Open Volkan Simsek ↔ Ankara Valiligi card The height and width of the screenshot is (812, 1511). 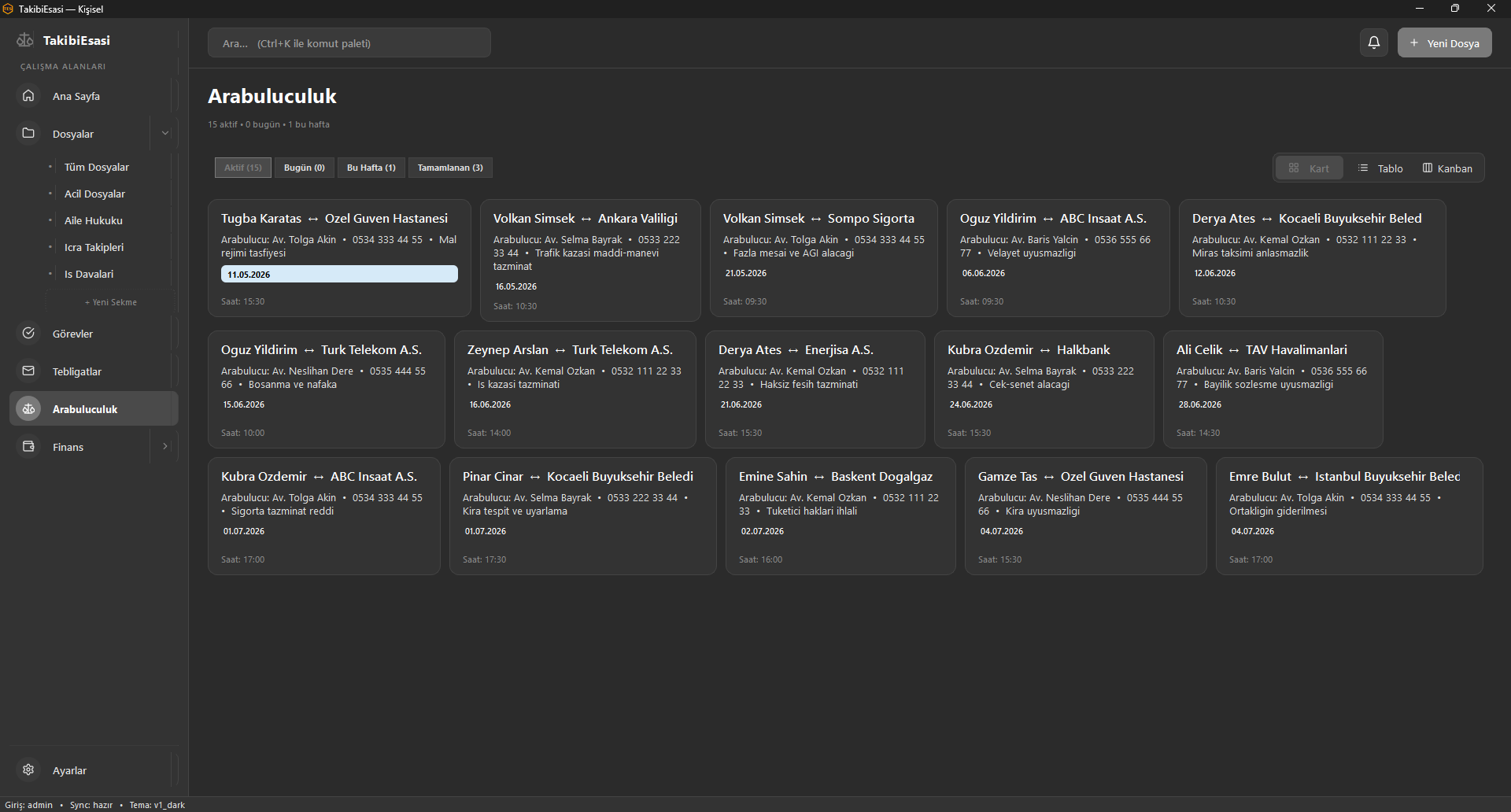590,260
